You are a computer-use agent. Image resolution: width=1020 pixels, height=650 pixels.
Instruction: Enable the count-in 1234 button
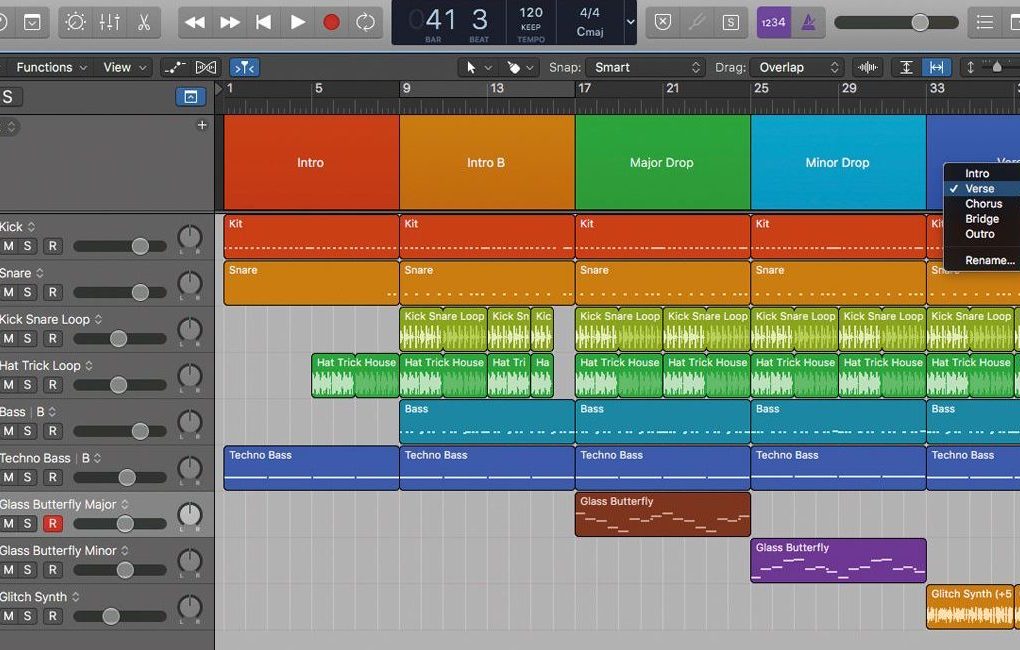coord(772,22)
